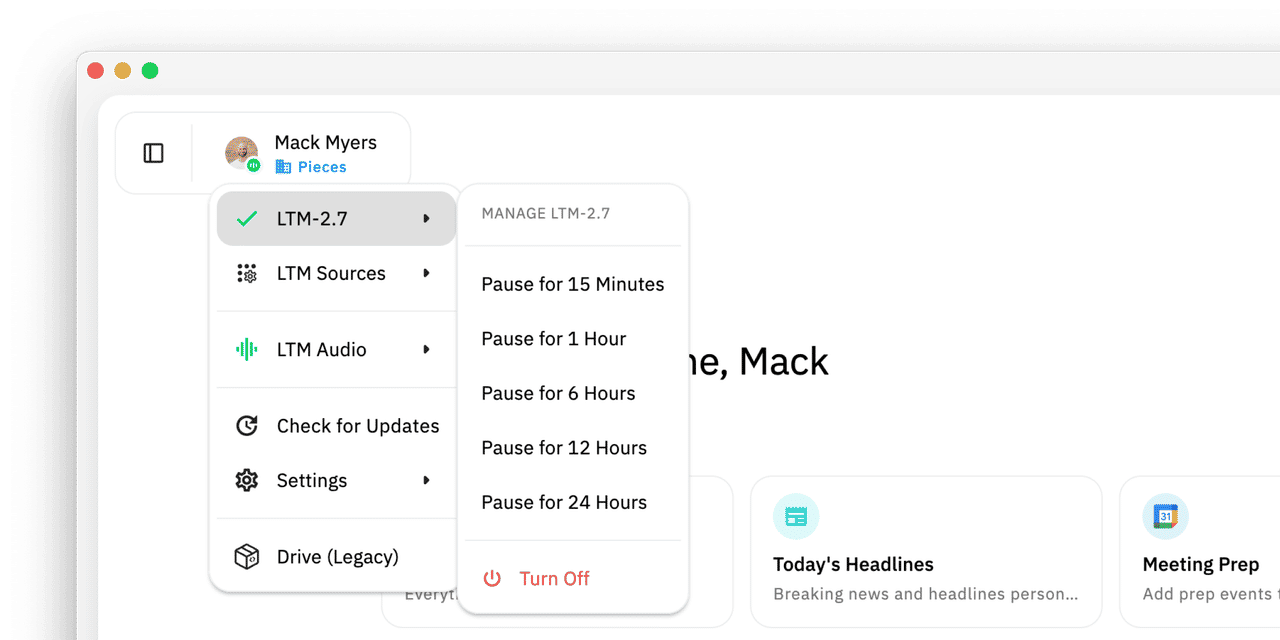Open the Meeting Prep card title
Screen dimensions: 1280x640
click(1201, 565)
